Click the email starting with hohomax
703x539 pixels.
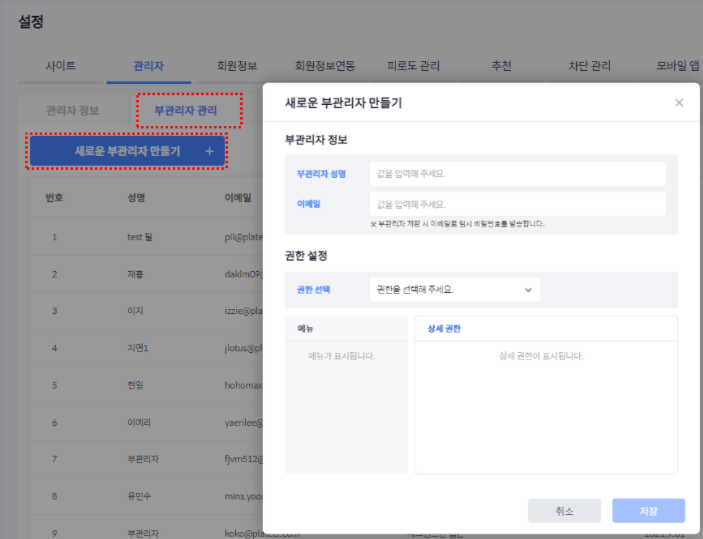243,385
